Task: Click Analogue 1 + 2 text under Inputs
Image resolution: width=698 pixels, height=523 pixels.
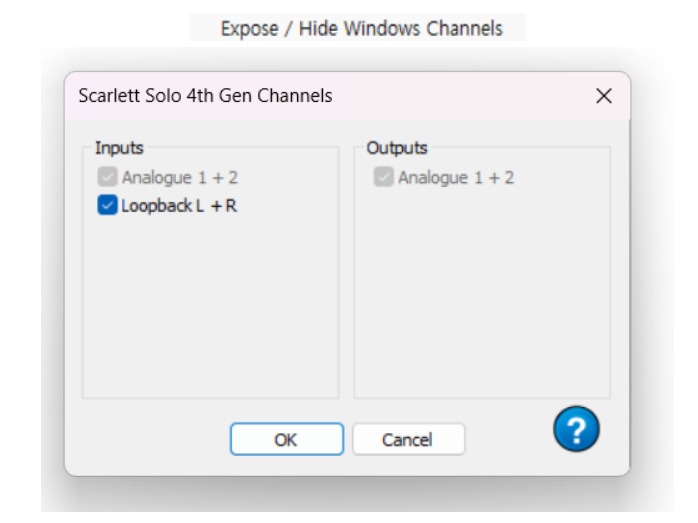Action: [x=180, y=178]
